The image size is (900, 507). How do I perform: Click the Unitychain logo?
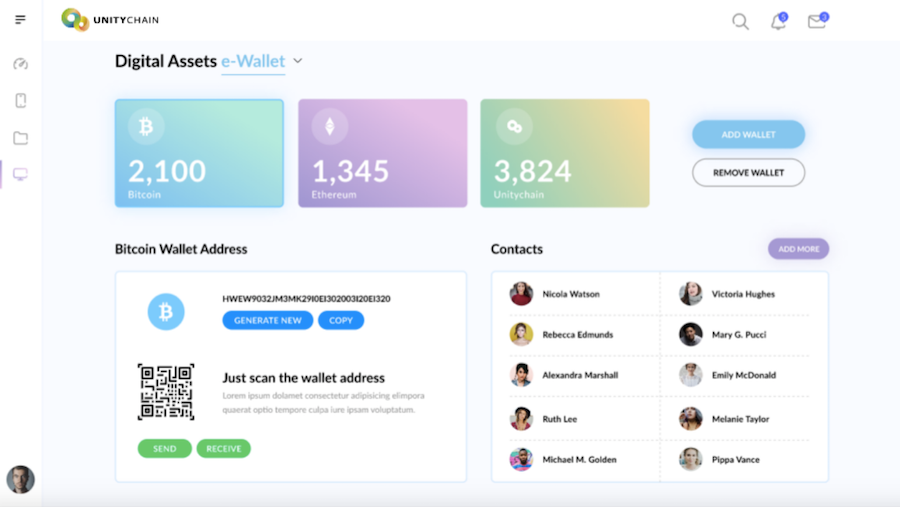[110, 20]
